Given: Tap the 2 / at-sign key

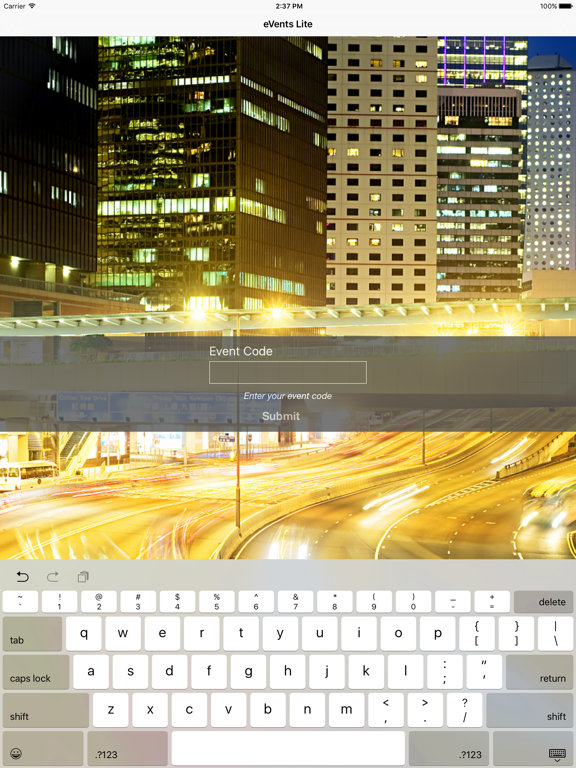Looking at the screenshot, I should tap(99, 601).
